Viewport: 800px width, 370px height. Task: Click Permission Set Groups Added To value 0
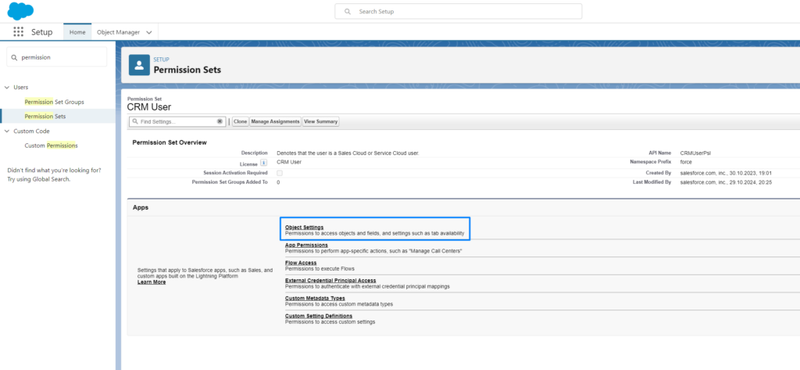(278, 182)
